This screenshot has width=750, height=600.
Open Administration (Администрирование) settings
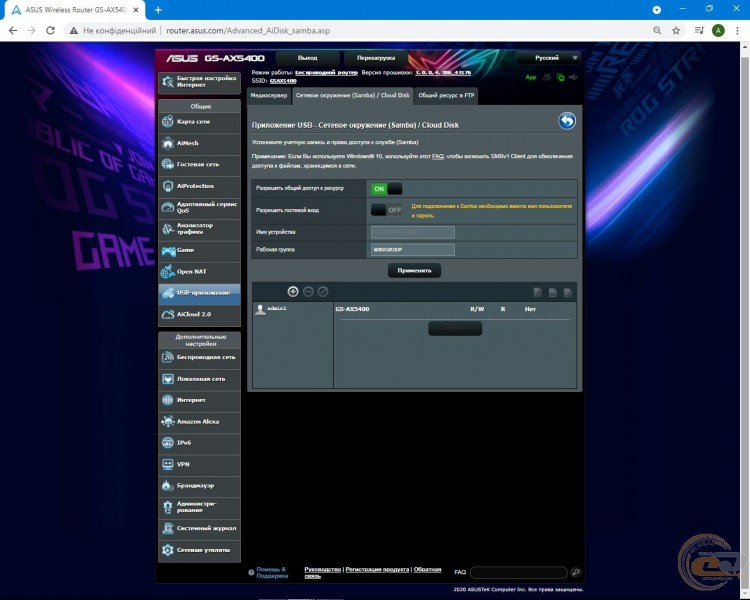pos(199,507)
